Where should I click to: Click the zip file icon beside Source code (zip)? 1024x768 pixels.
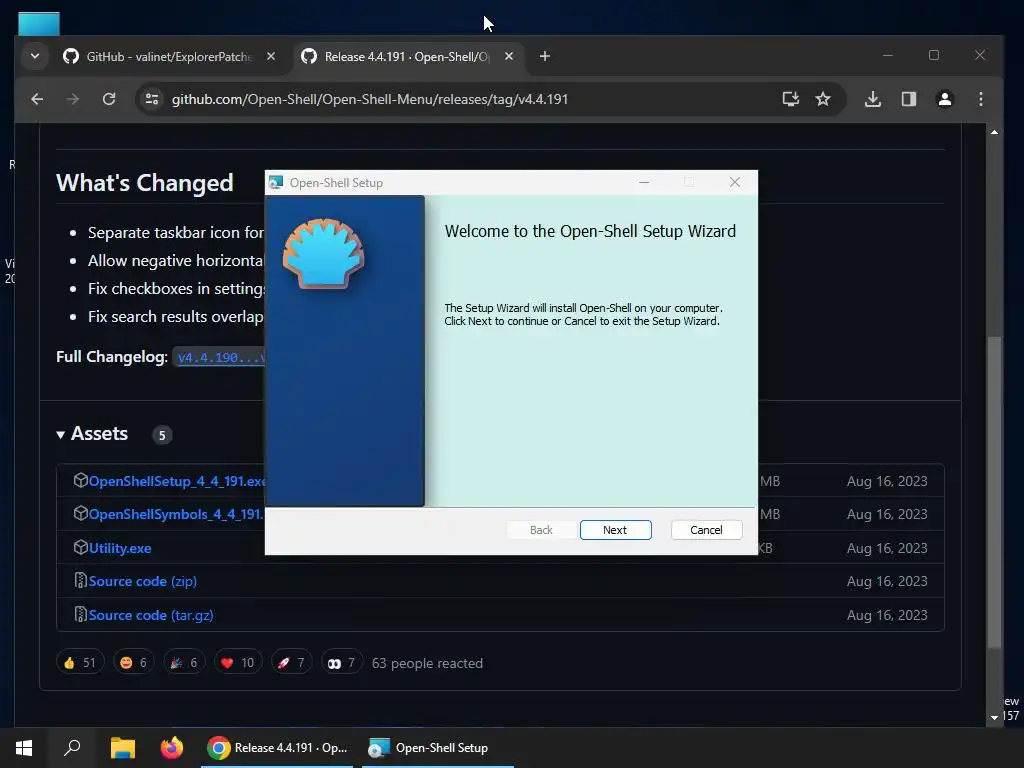point(80,581)
